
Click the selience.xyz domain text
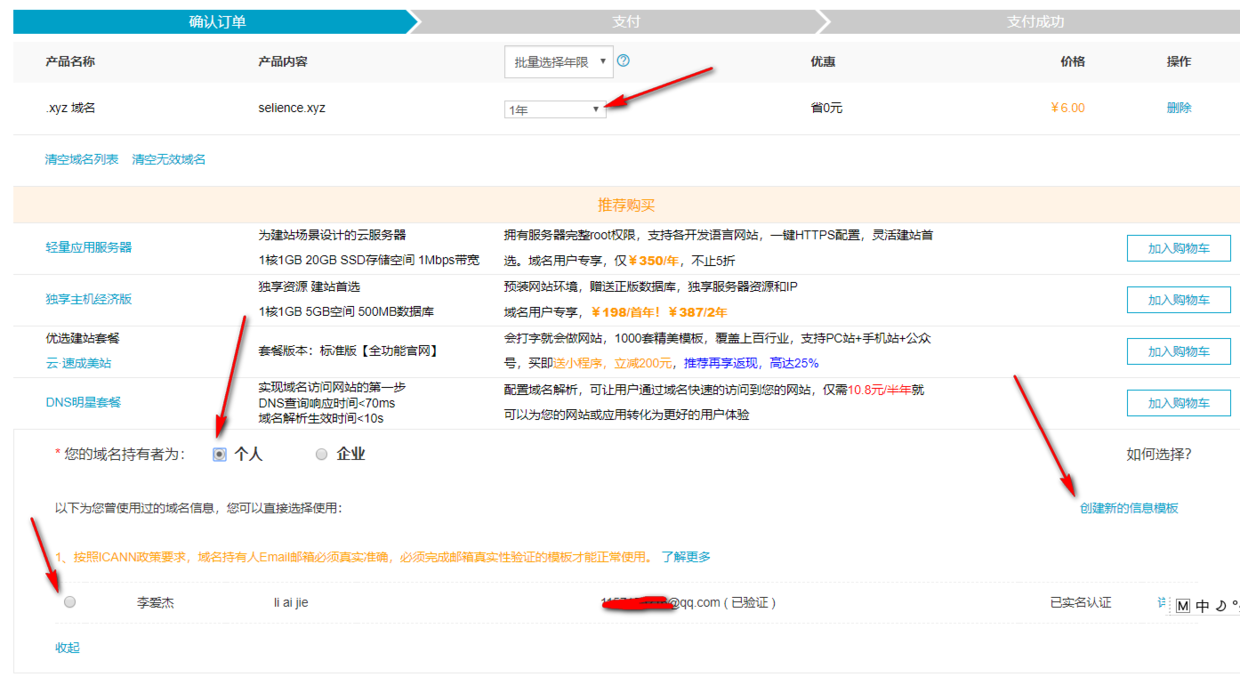tap(292, 108)
